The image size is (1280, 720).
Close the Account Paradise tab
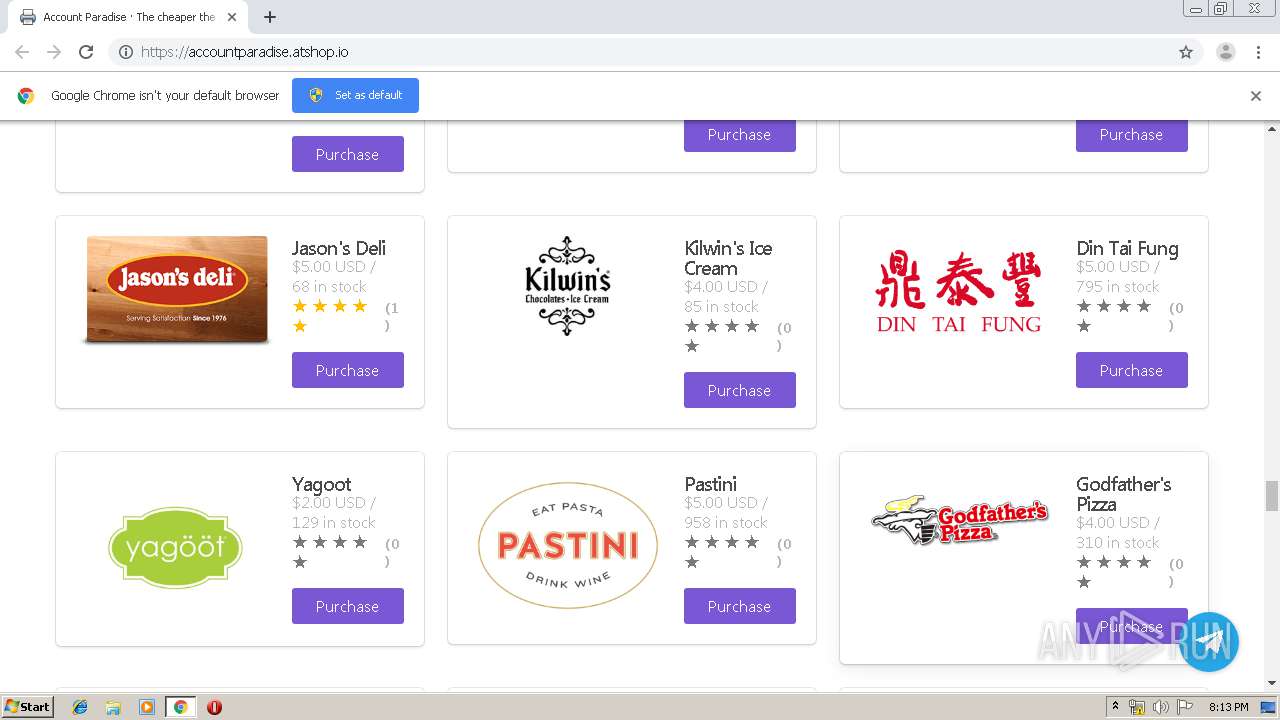232,17
